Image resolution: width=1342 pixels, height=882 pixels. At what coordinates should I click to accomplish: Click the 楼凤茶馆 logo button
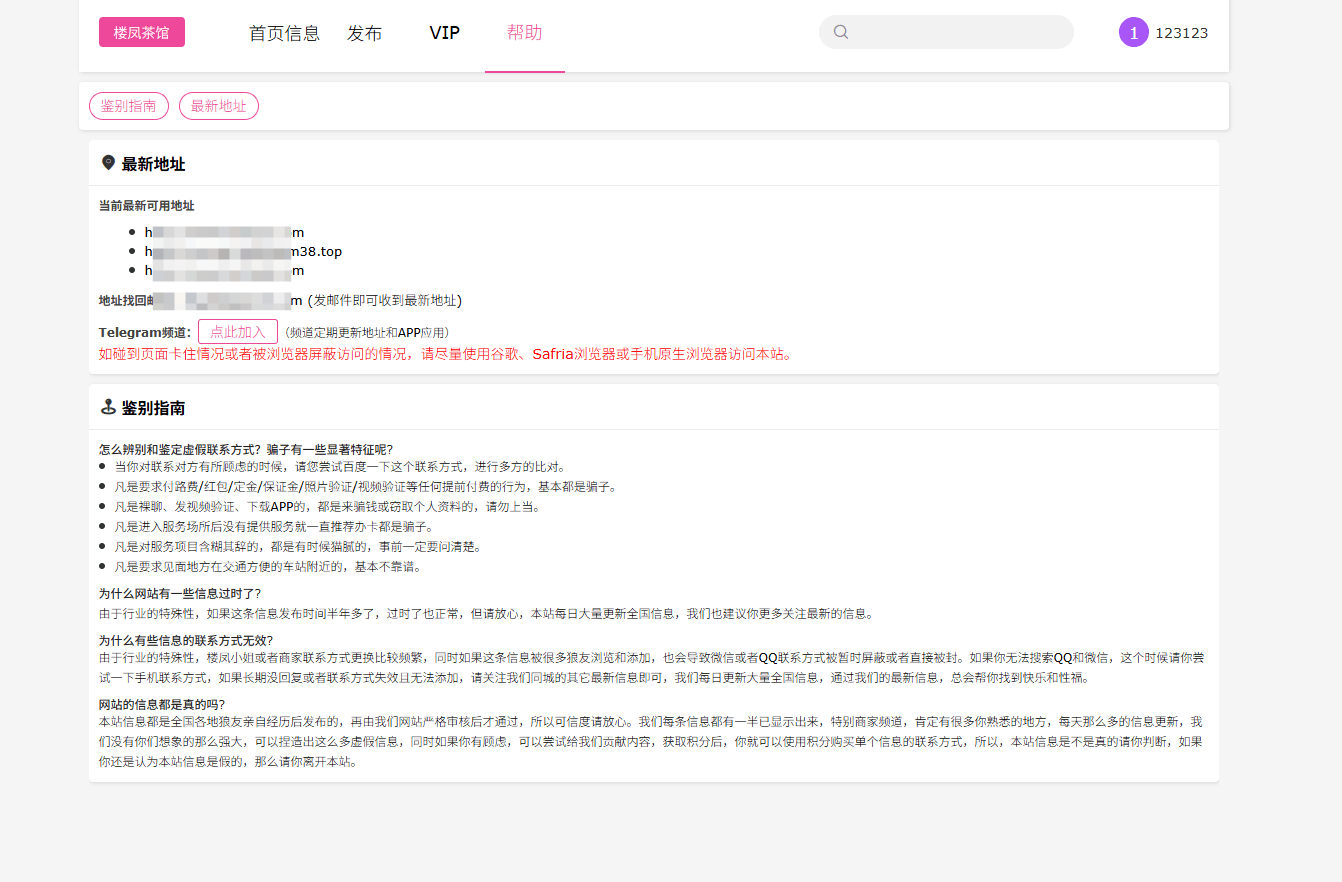click(x=141, y=32)
